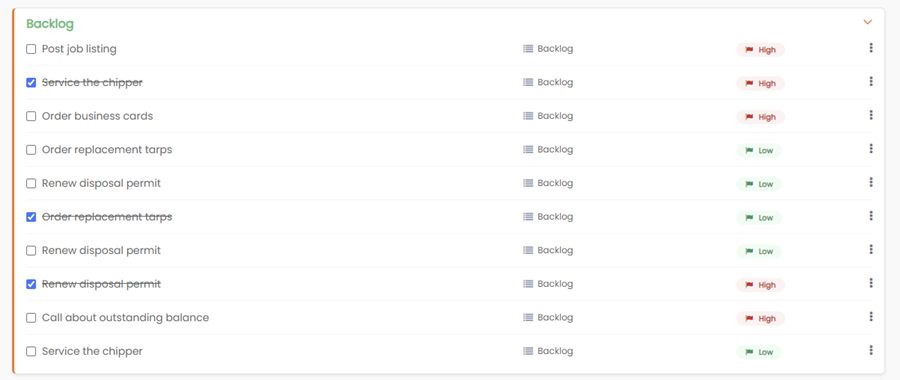Open the non-struck Order replacement tarps title
This screenshot has height=380, width=900.
pyautogui.click(x=107, y=149)
